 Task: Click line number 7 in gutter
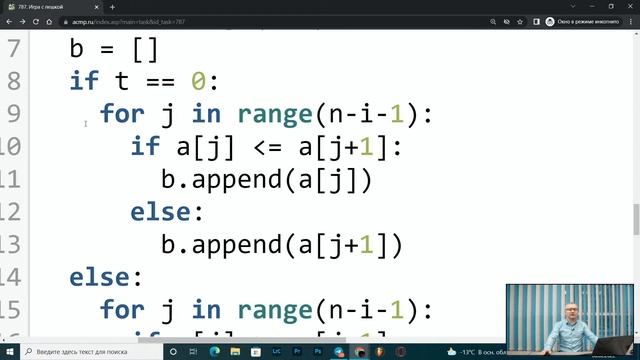click(x=14, y=49)
